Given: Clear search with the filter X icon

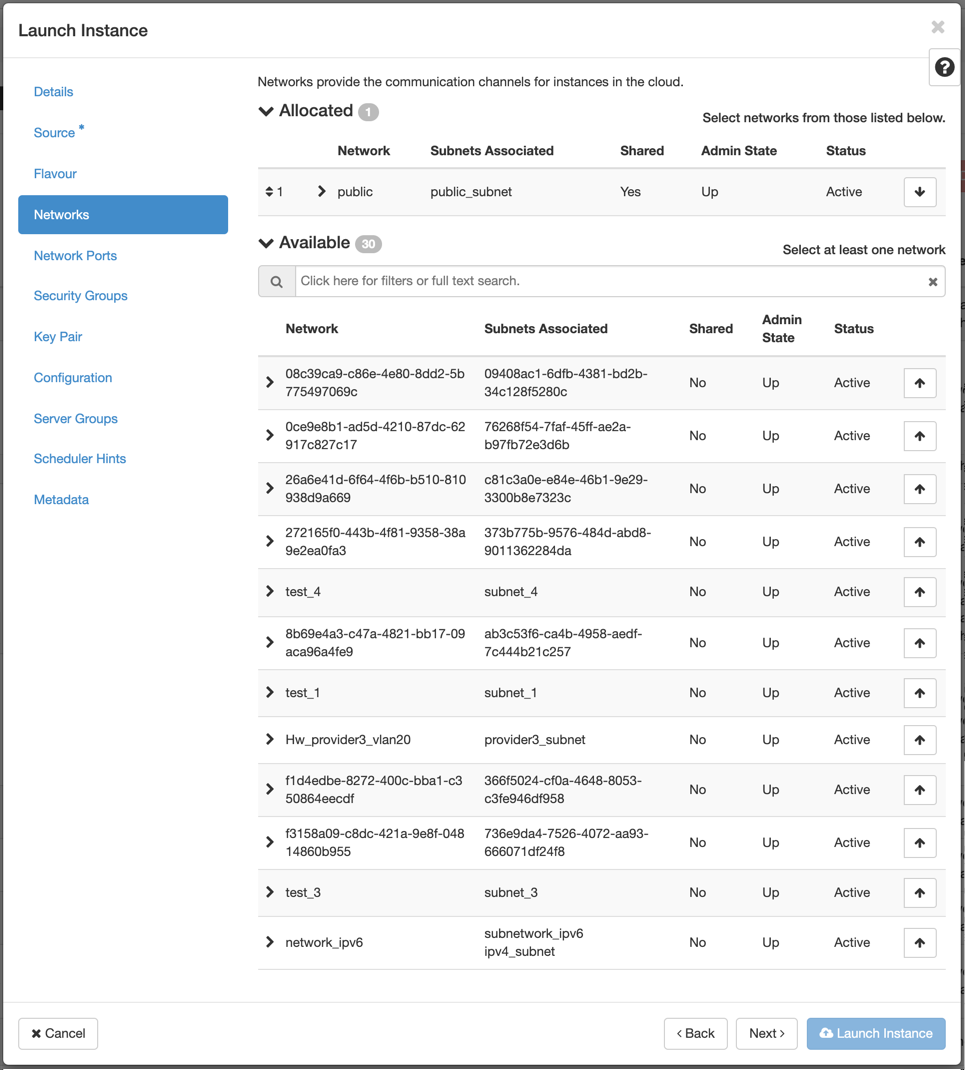Looking at the screenshot, I should 932,282.
